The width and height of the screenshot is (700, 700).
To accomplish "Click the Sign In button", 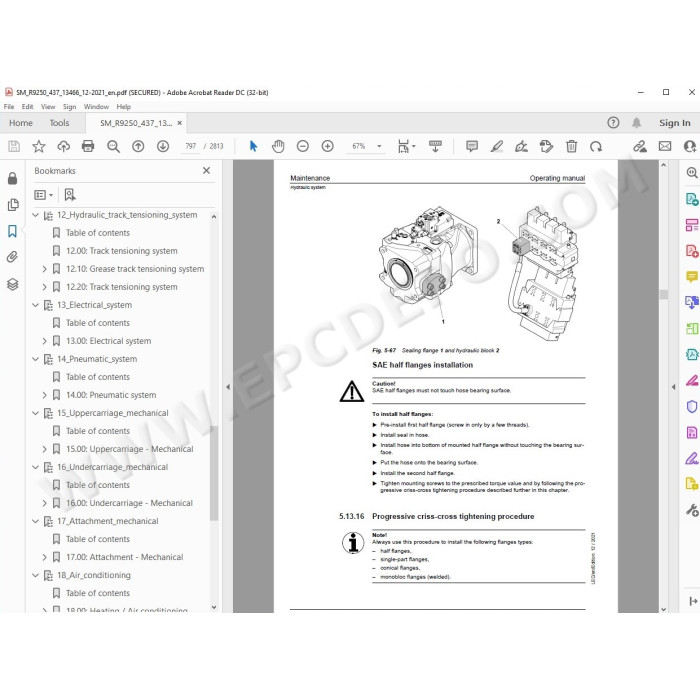I will point(675,123).
